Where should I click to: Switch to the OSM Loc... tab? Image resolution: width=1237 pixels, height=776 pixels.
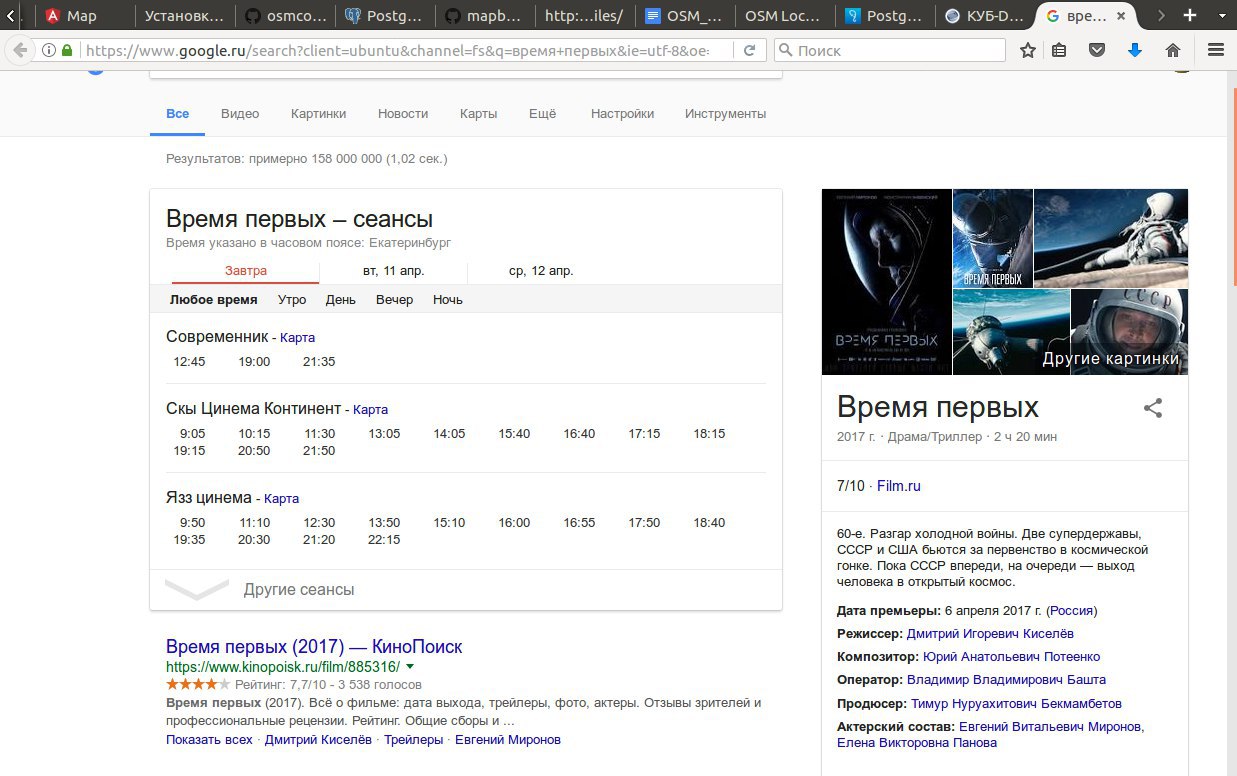[x=783, y=16]
